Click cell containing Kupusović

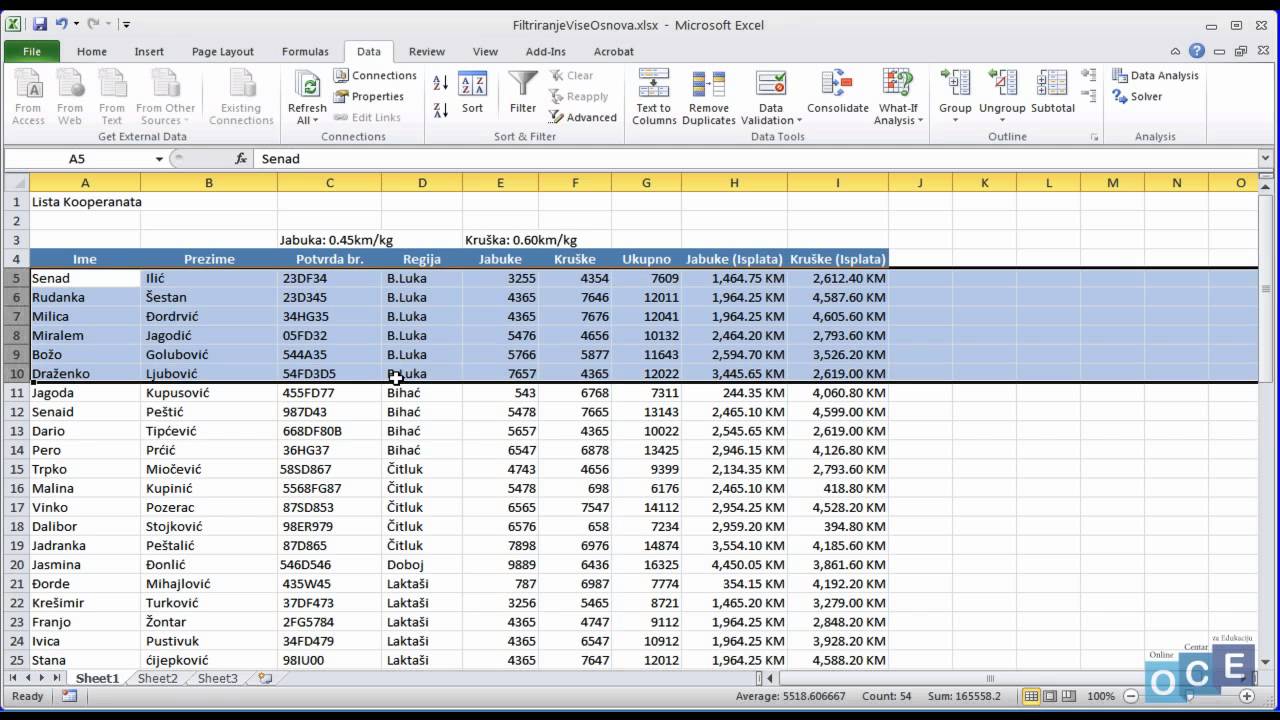click(x=208, y=393)
